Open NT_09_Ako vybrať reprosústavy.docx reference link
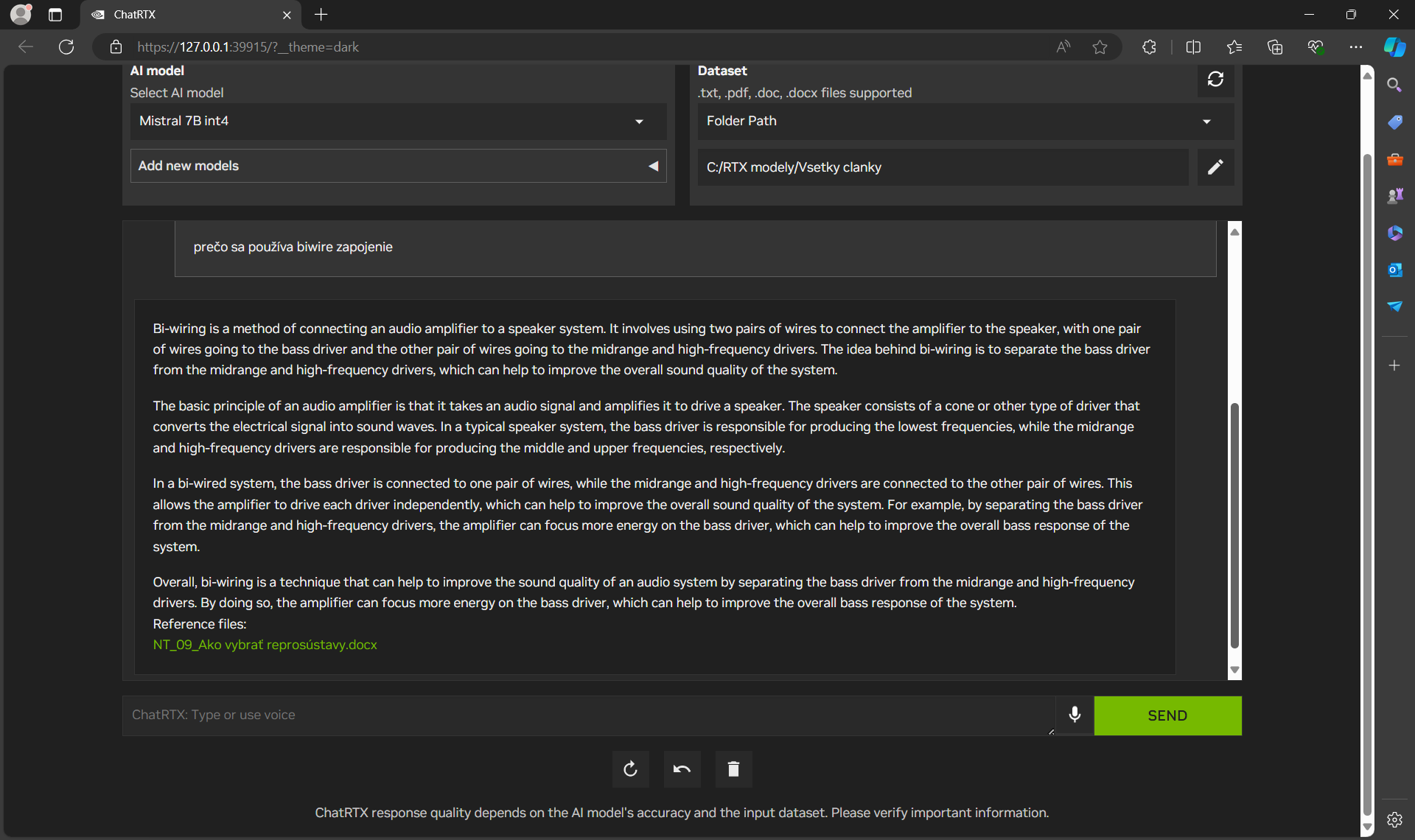Image resolution: width=1415 pixels, height=840 pixels. click(x=265, y=645)
